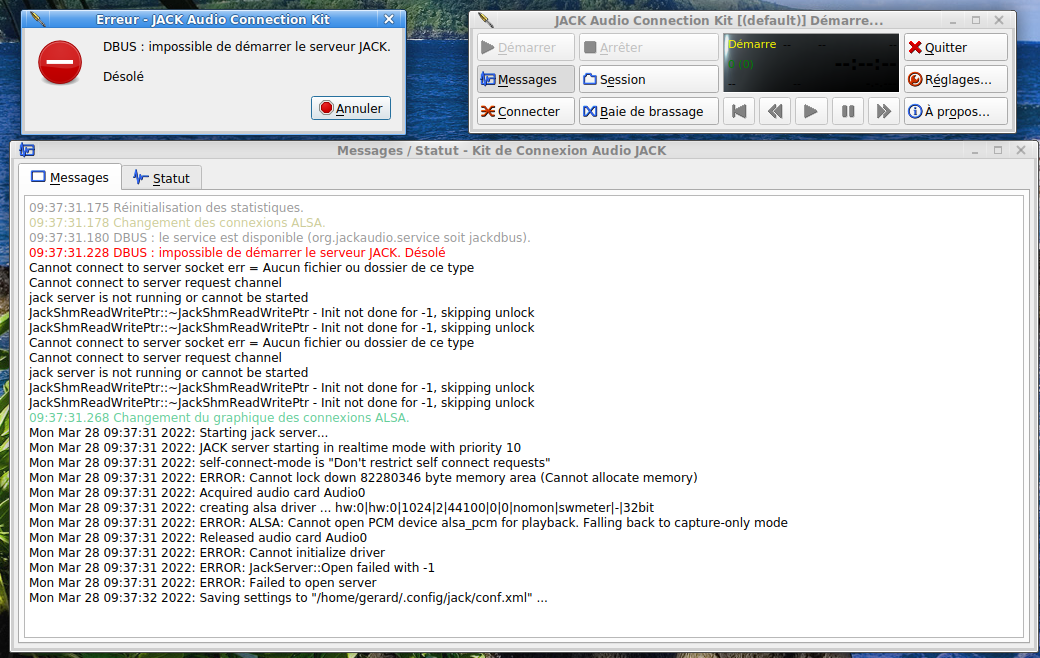Image resolution: width=1040 pixels, height=658 pixels.
Task: Click the JACK main window title icon
Action: (x=486, y=20)
